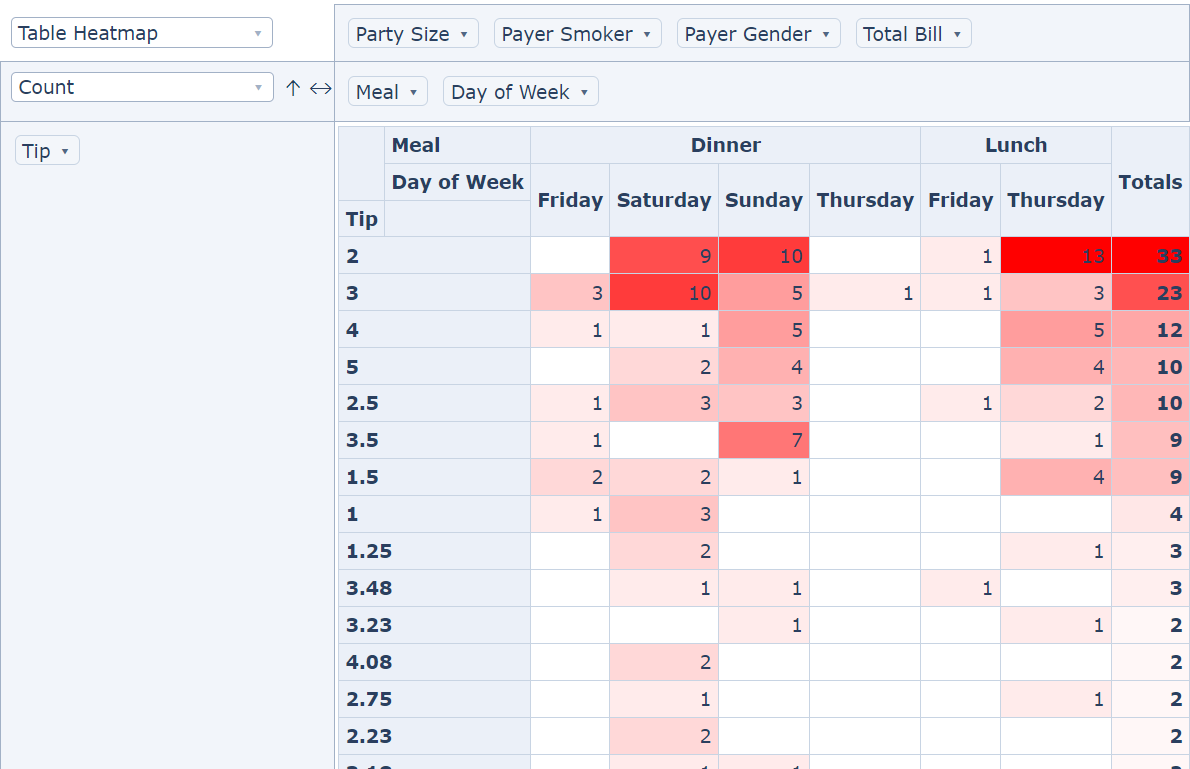Click the Dinner column group header
The height and width of the screenshot is (769, 1190).
pyautogui.click(x=725, y=145)
